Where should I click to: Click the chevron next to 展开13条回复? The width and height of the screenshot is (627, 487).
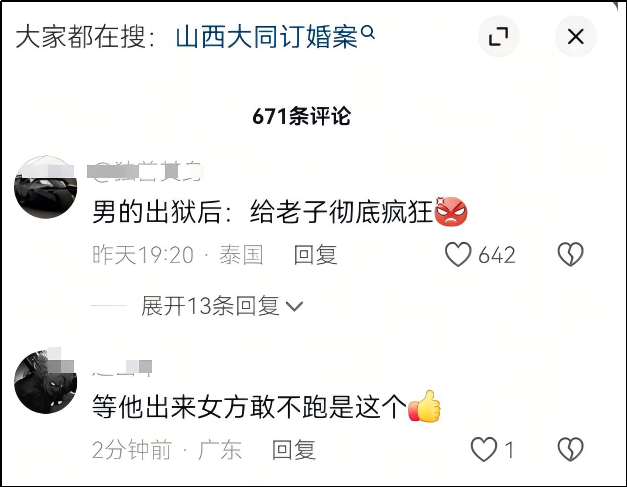click(295, 307)
